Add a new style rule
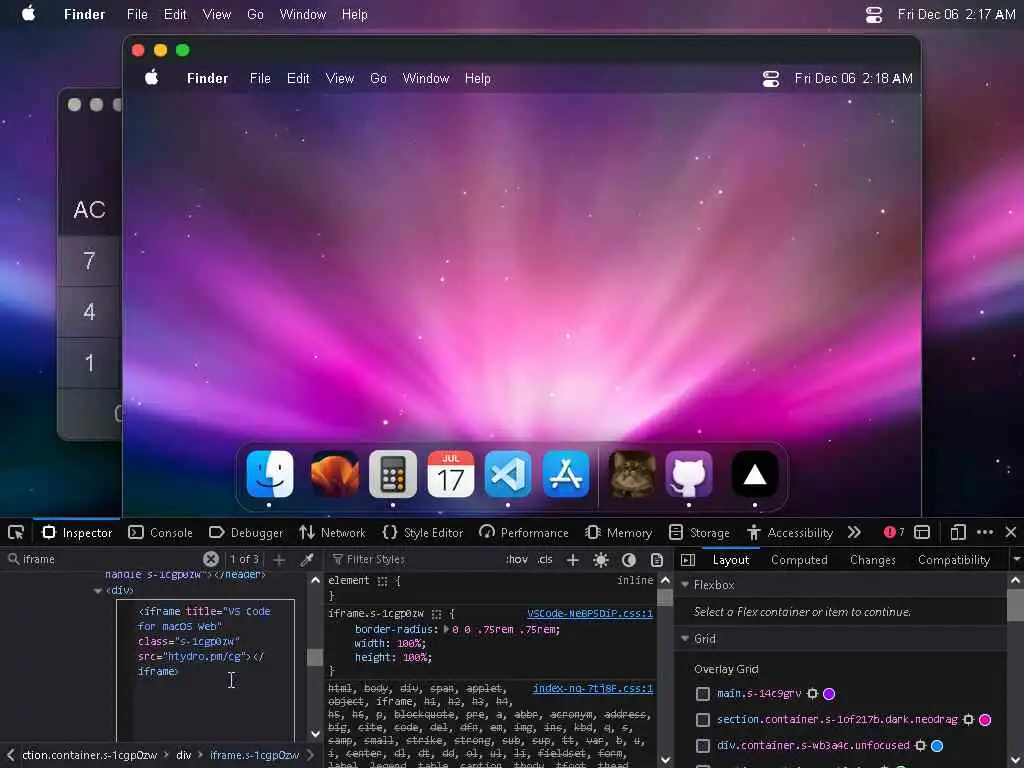 click(x=573, y=560)
